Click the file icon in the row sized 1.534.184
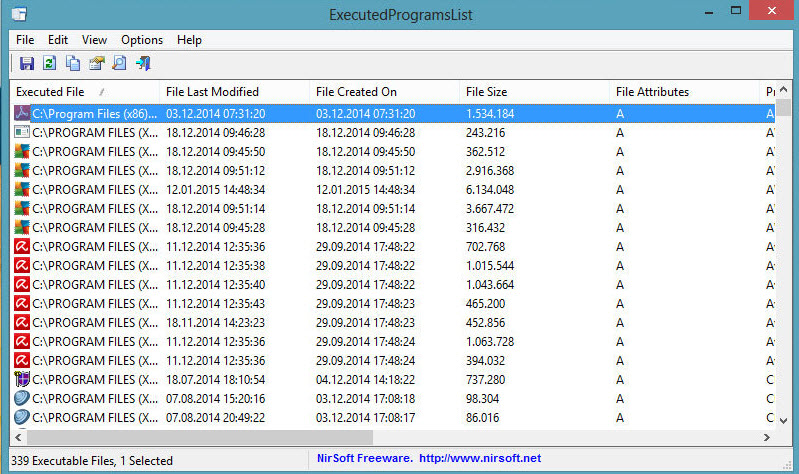 (x=22, y=113)
